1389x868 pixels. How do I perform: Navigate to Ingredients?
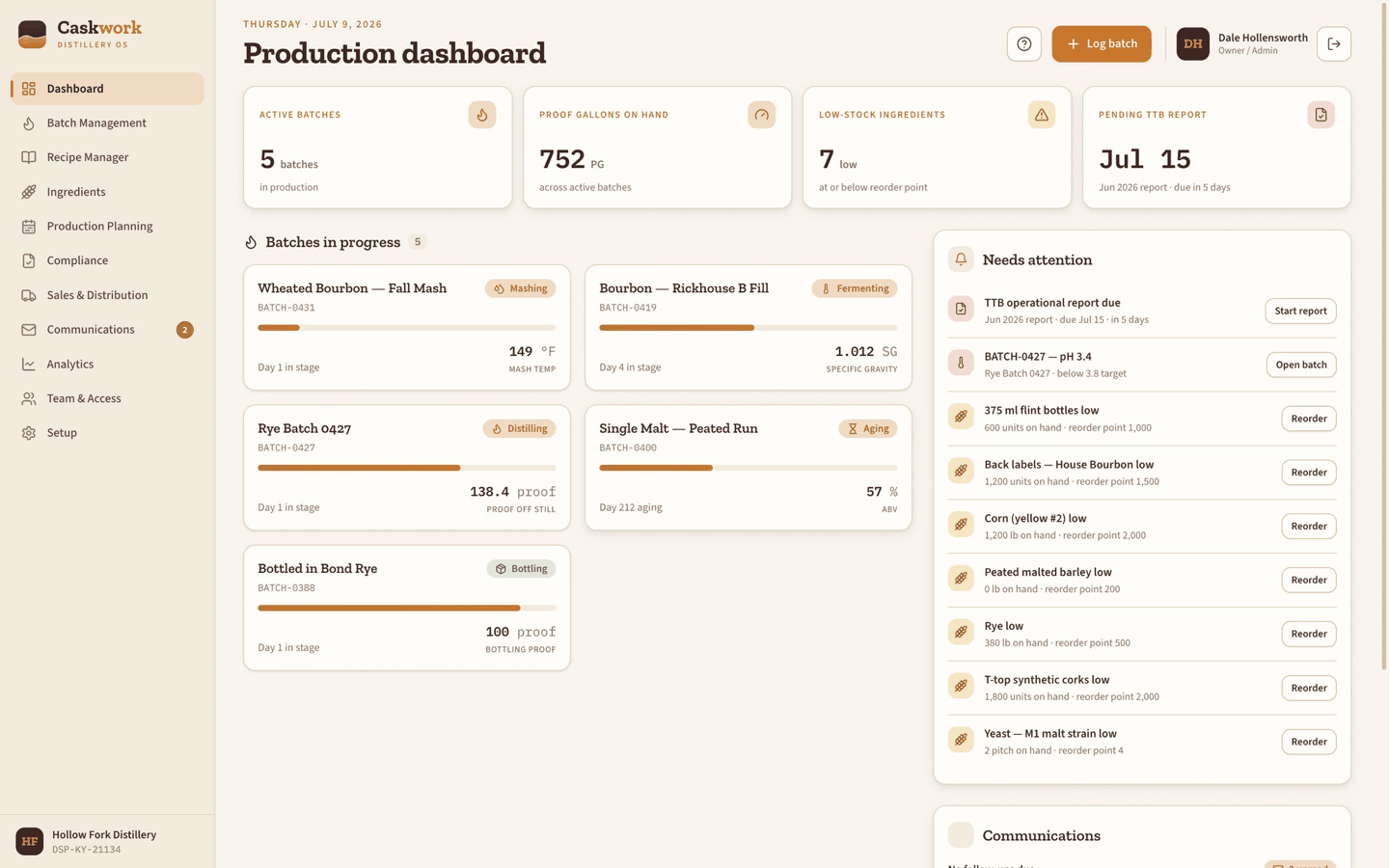pyautogui.click(x=107, y=192)
